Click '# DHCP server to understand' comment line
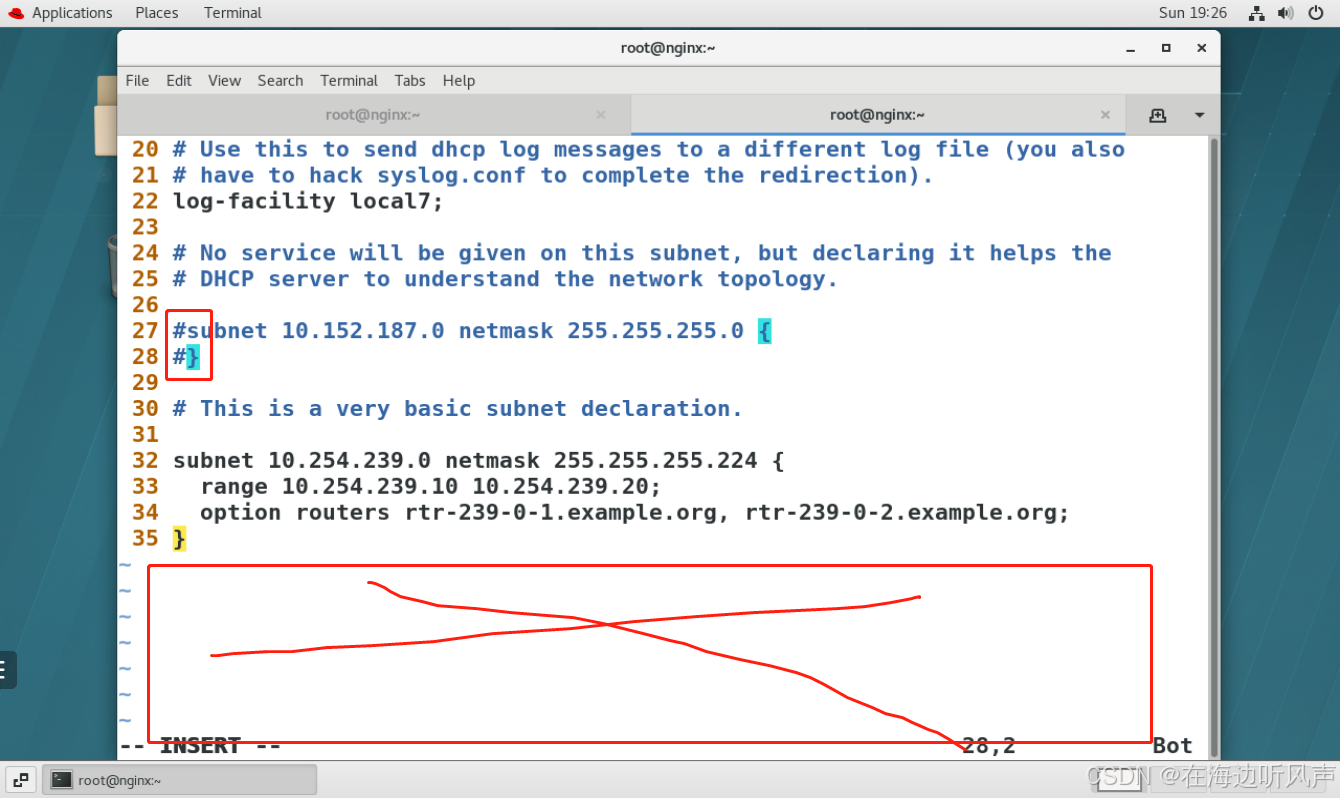The image size is (1340, 798). point(506,279)
